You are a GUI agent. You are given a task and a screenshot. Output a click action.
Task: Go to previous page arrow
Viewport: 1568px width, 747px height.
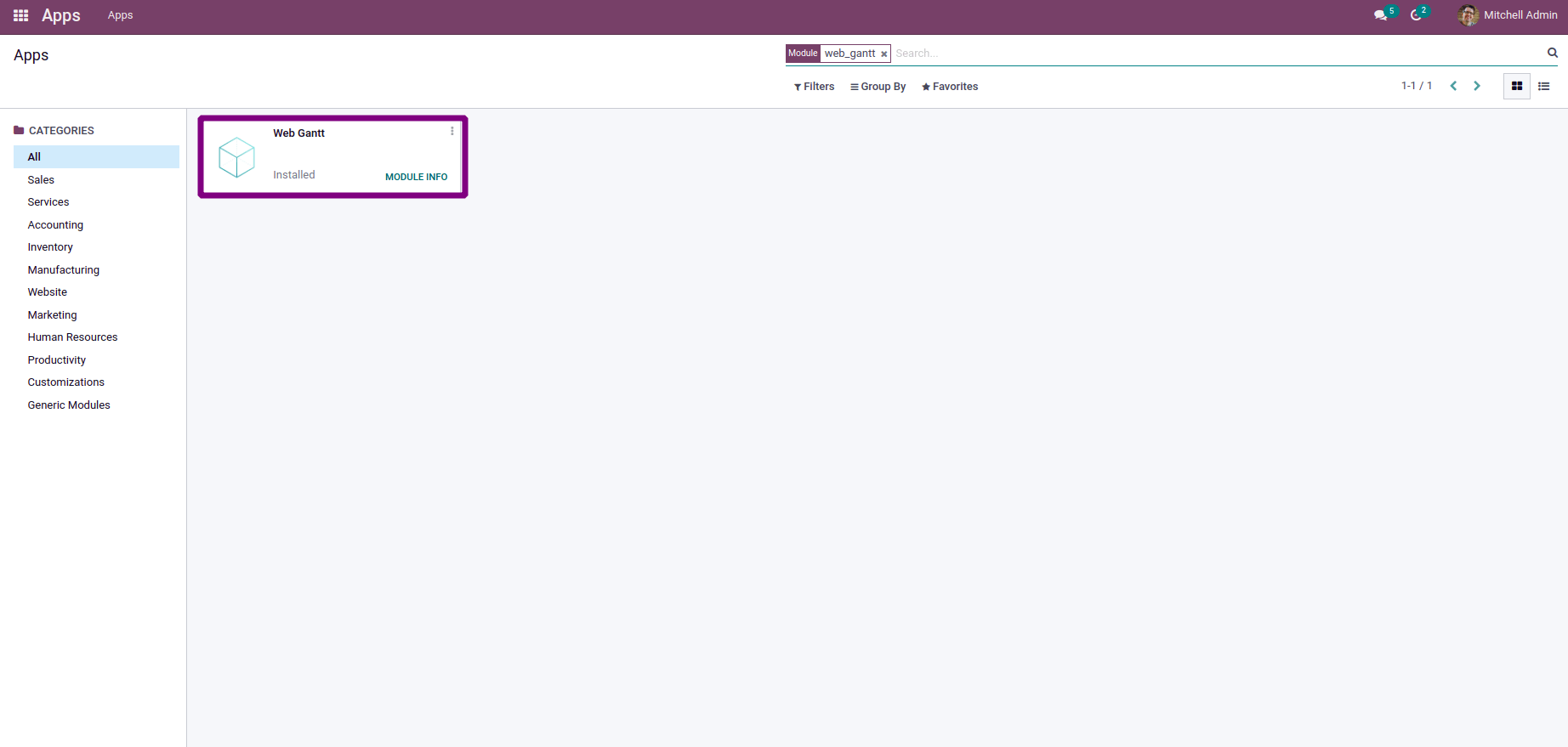point(1453,86)
